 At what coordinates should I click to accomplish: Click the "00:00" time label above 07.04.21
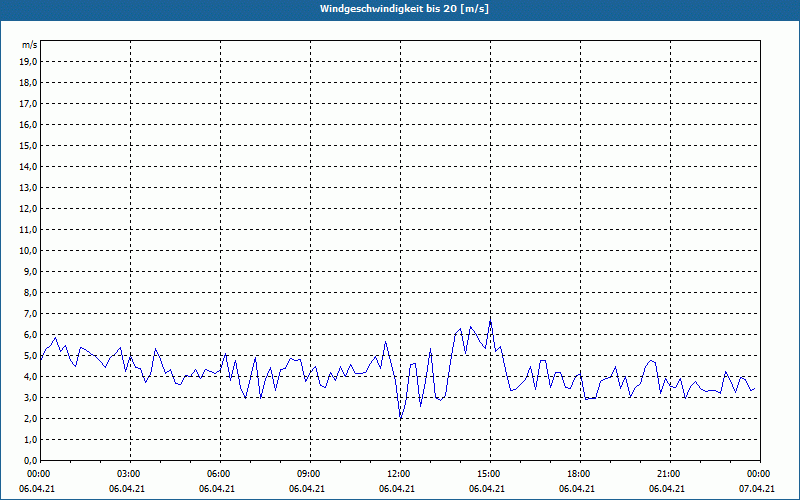click(x=761, y=474)
